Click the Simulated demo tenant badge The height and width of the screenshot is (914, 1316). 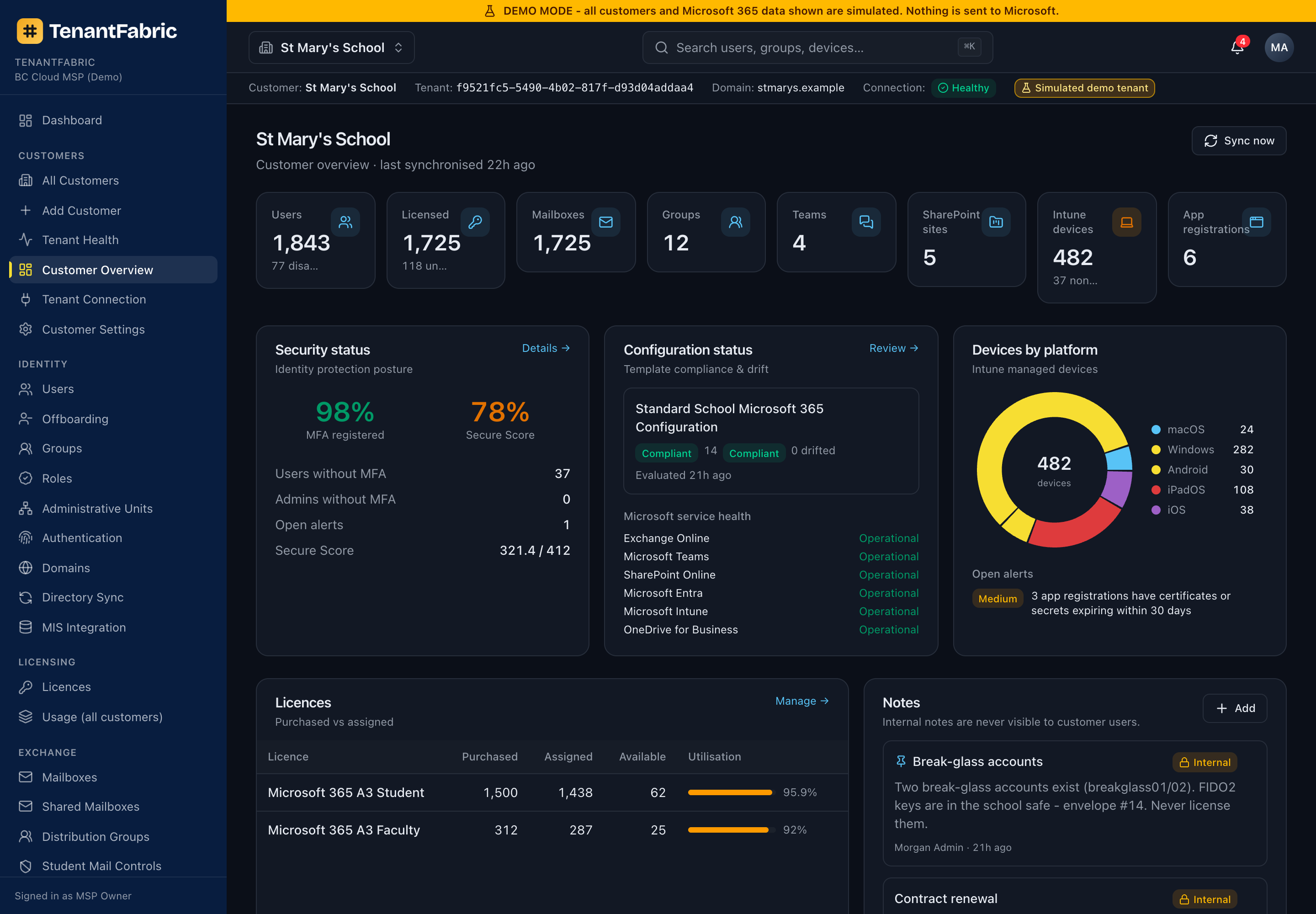[x=1085, y=88]
